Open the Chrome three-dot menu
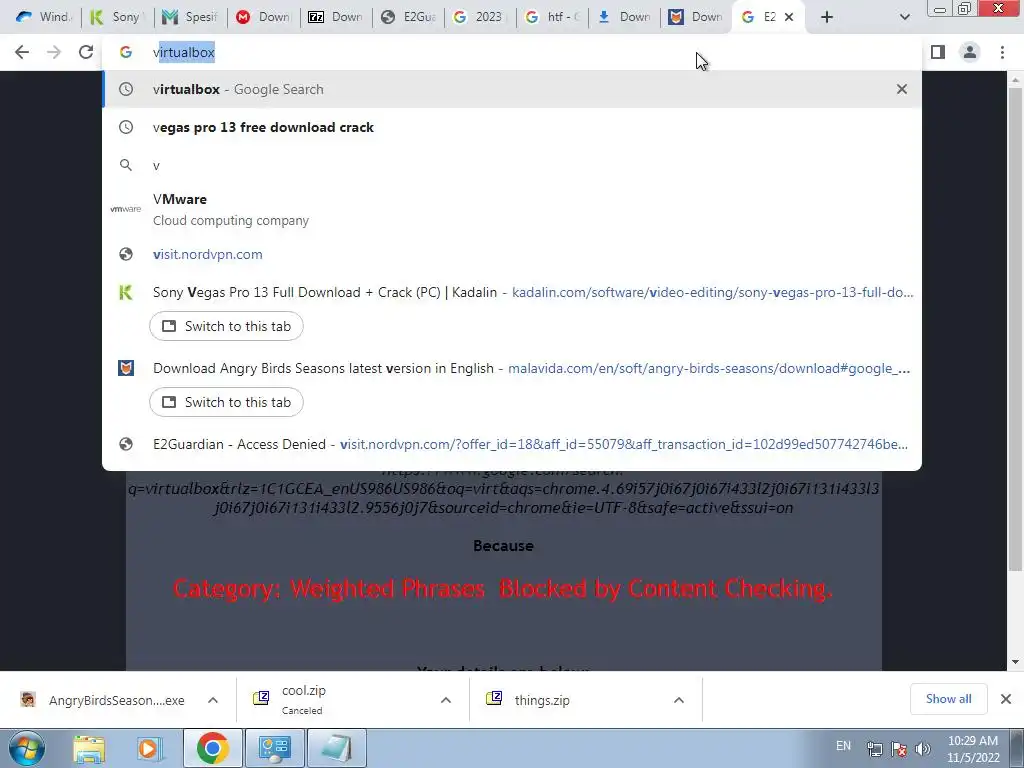The width and height of the screenshot is (1024, 768). point(1002,52)
